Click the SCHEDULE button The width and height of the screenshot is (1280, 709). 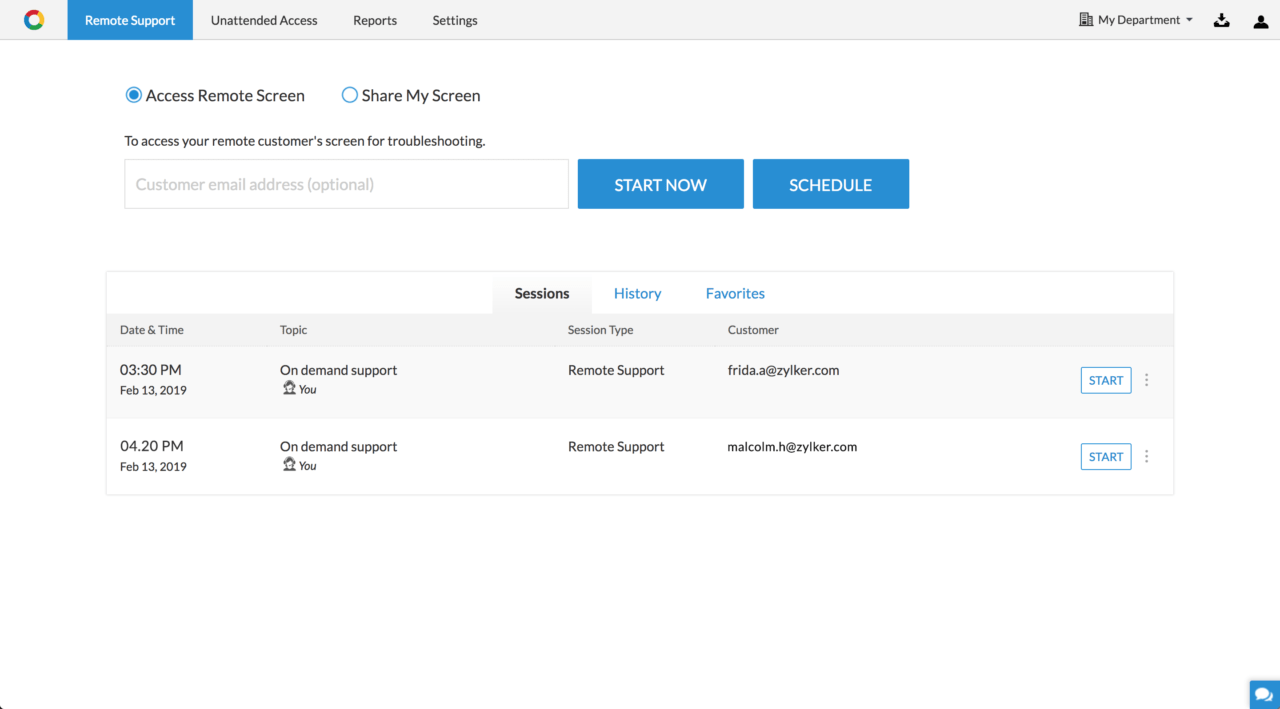click(830, 184)
